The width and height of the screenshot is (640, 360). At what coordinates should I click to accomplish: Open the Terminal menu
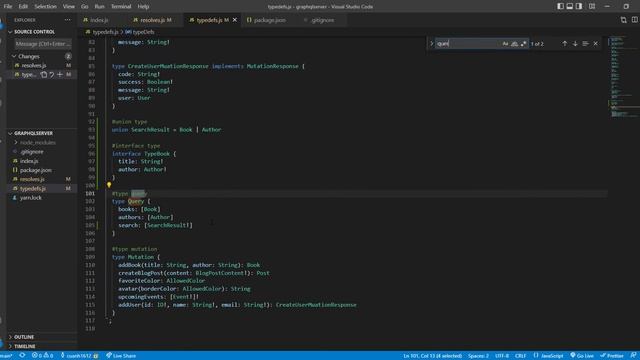coord(121,7)
